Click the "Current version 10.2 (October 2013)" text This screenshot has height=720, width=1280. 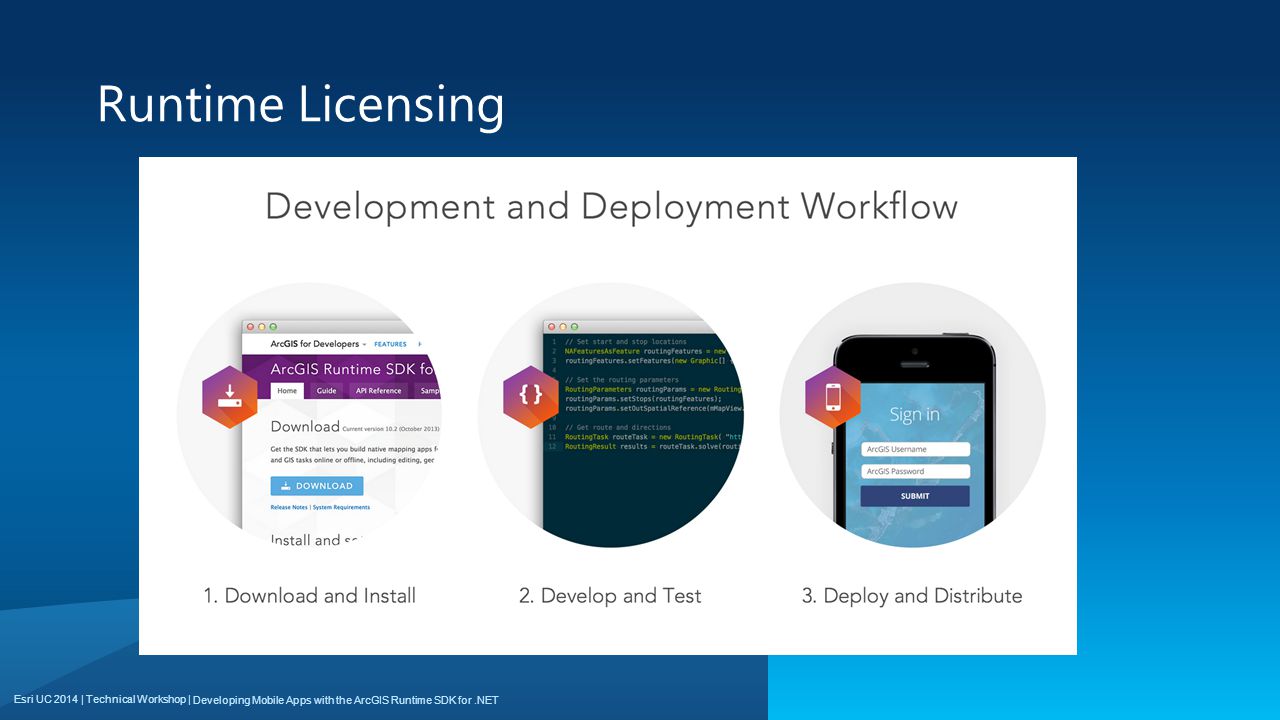coord(391,429)
